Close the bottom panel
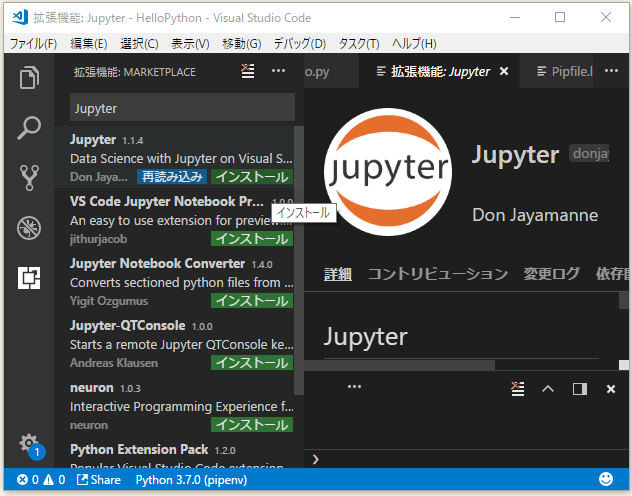The width and height of the screenshot is (632, 496). click(x=611, y=389)
